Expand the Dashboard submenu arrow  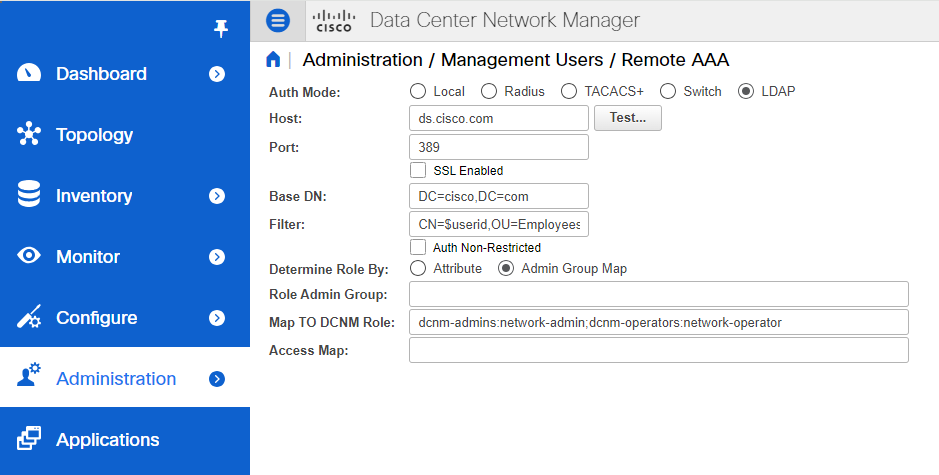pos(217,74)
